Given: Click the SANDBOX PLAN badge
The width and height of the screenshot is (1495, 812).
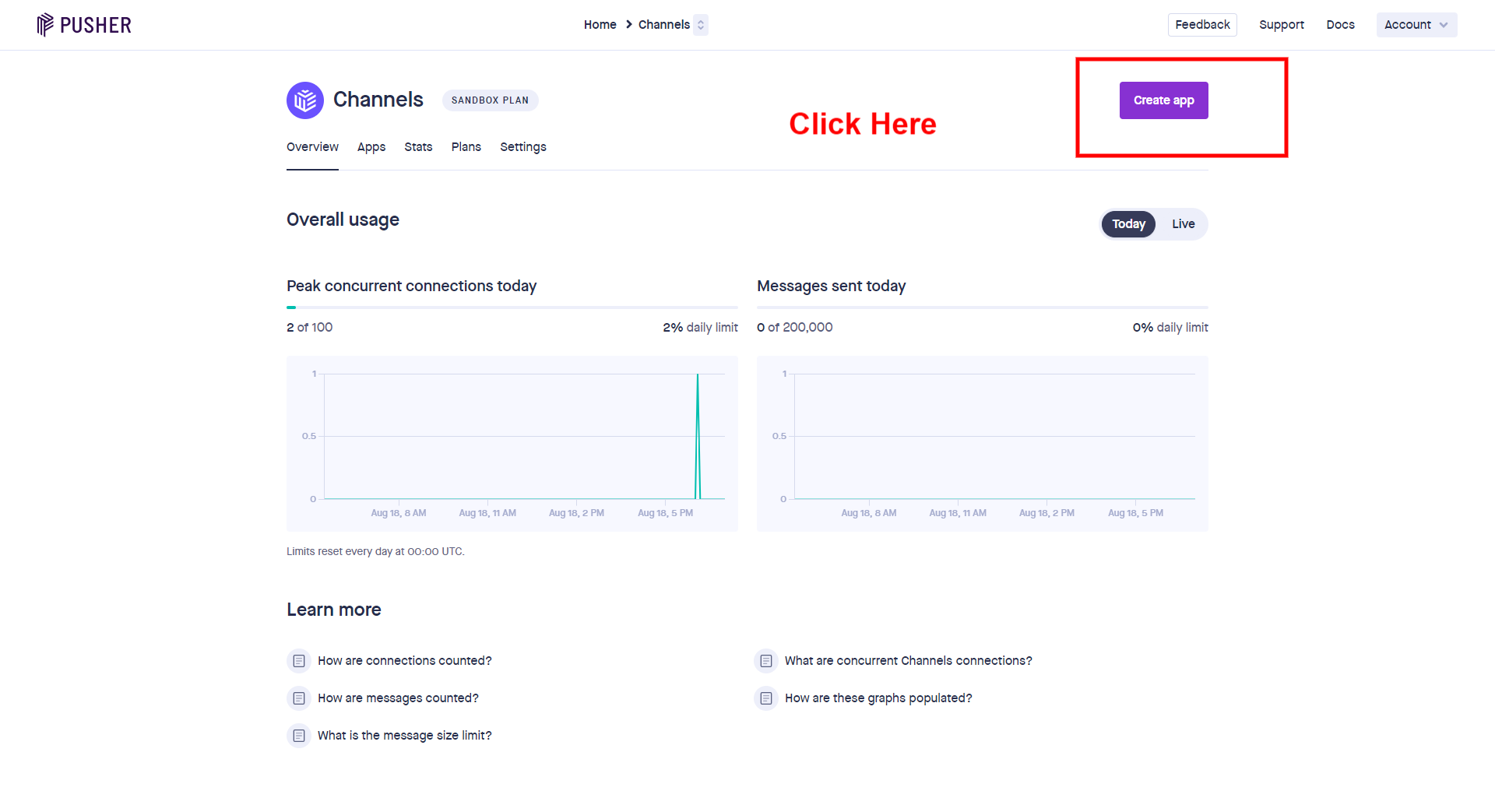Looking at the screenshot, I should pyautogui.click(x=490, y=100).
